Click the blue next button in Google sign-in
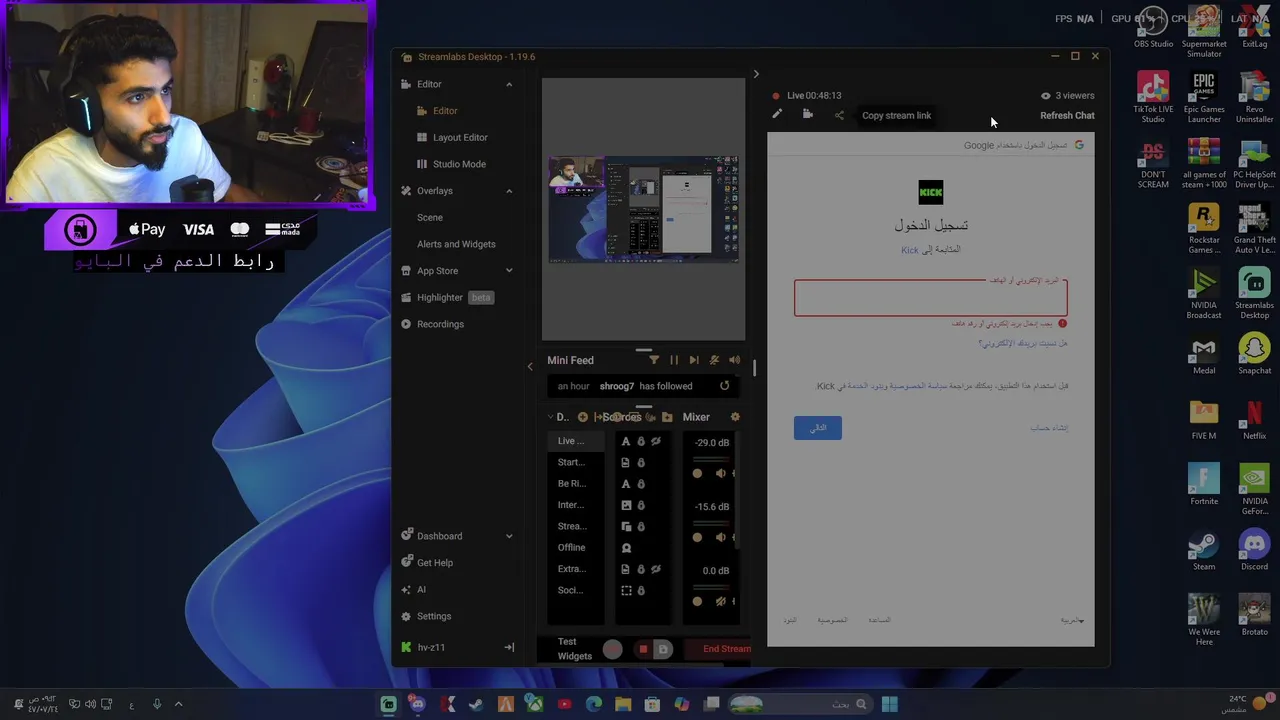 (x=818, y=427)
